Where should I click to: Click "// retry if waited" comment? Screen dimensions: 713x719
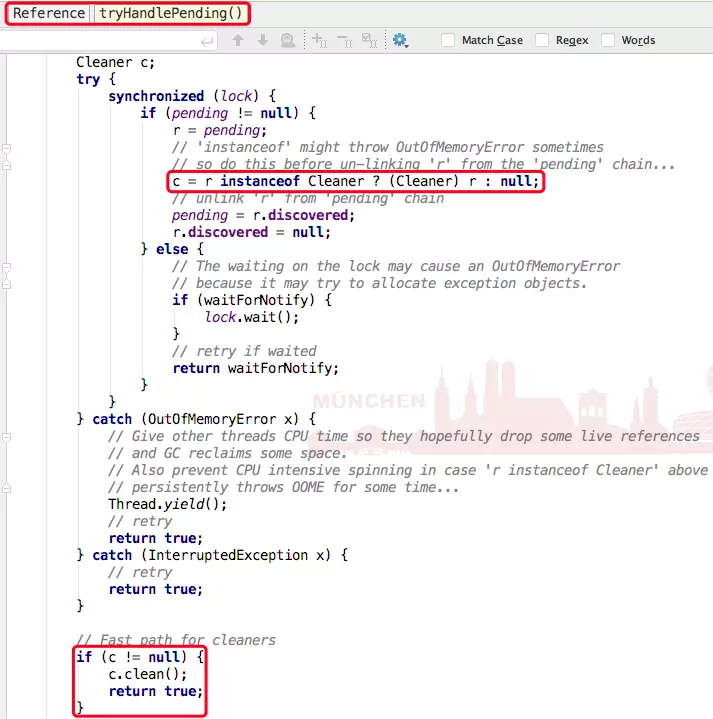tap(244, 351)
